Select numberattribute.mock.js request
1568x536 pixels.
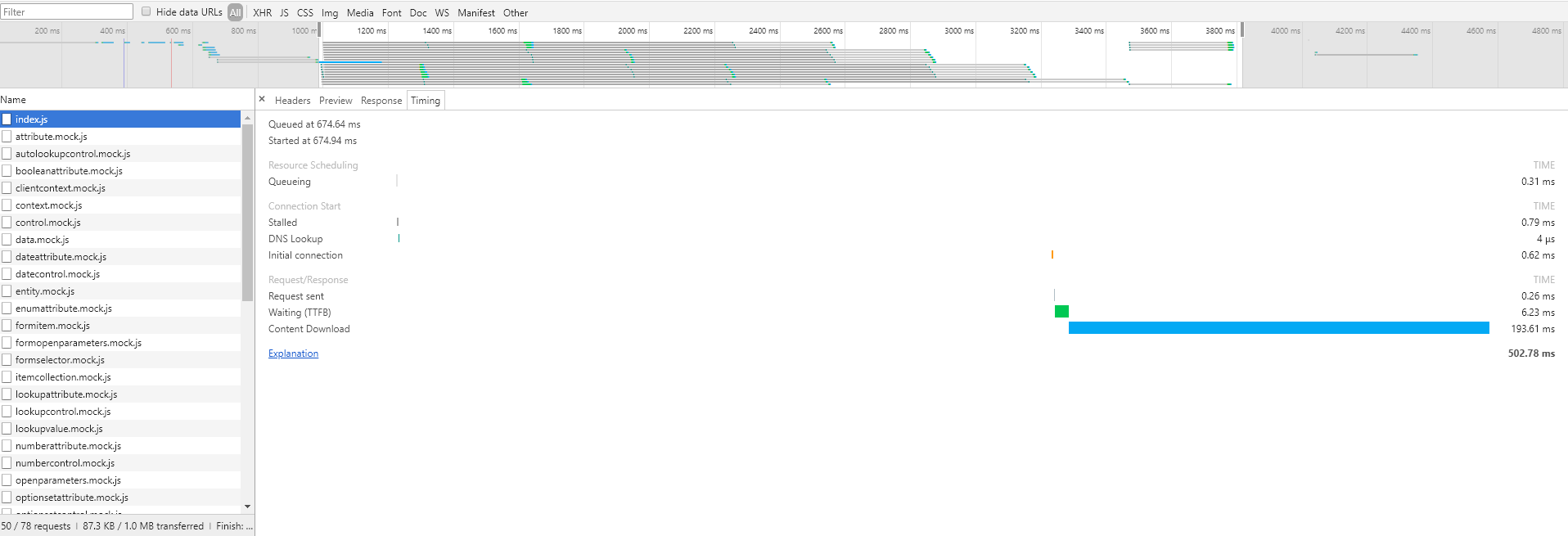click(x=120, y=446)
